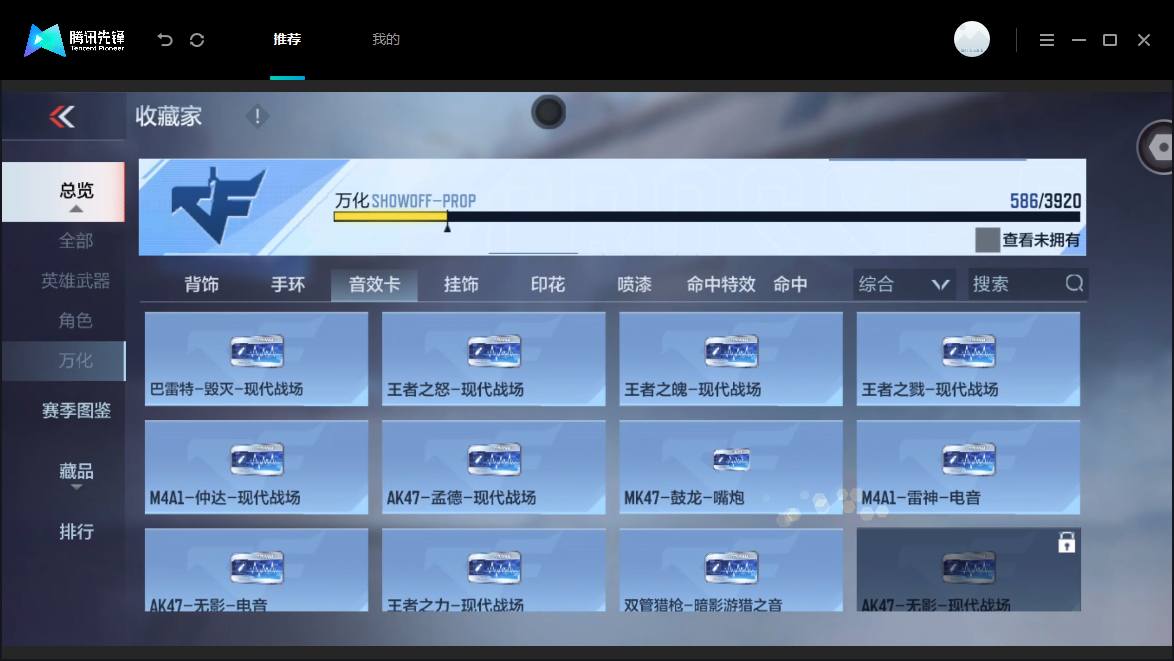Select the 音效卡 category tab
The image size is (1174, 661).
point(374,284)
